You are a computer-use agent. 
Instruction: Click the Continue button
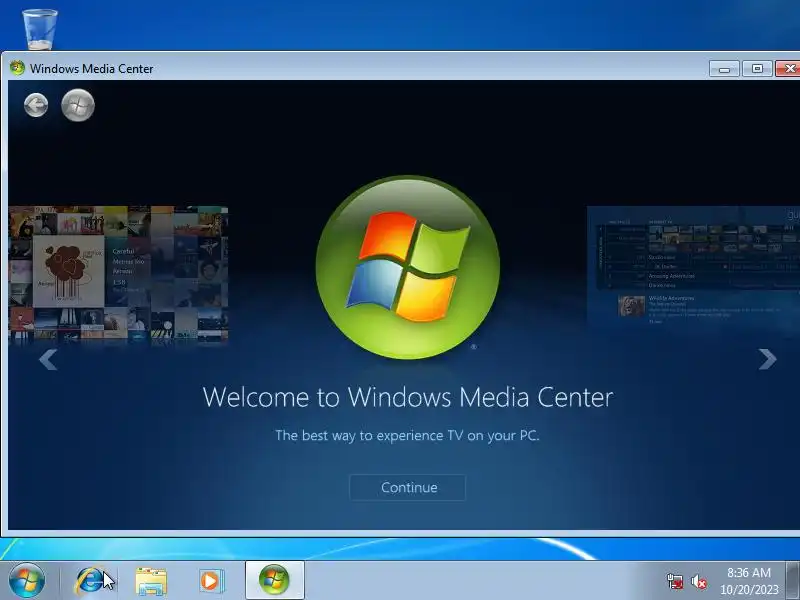[x=408, y=488]
